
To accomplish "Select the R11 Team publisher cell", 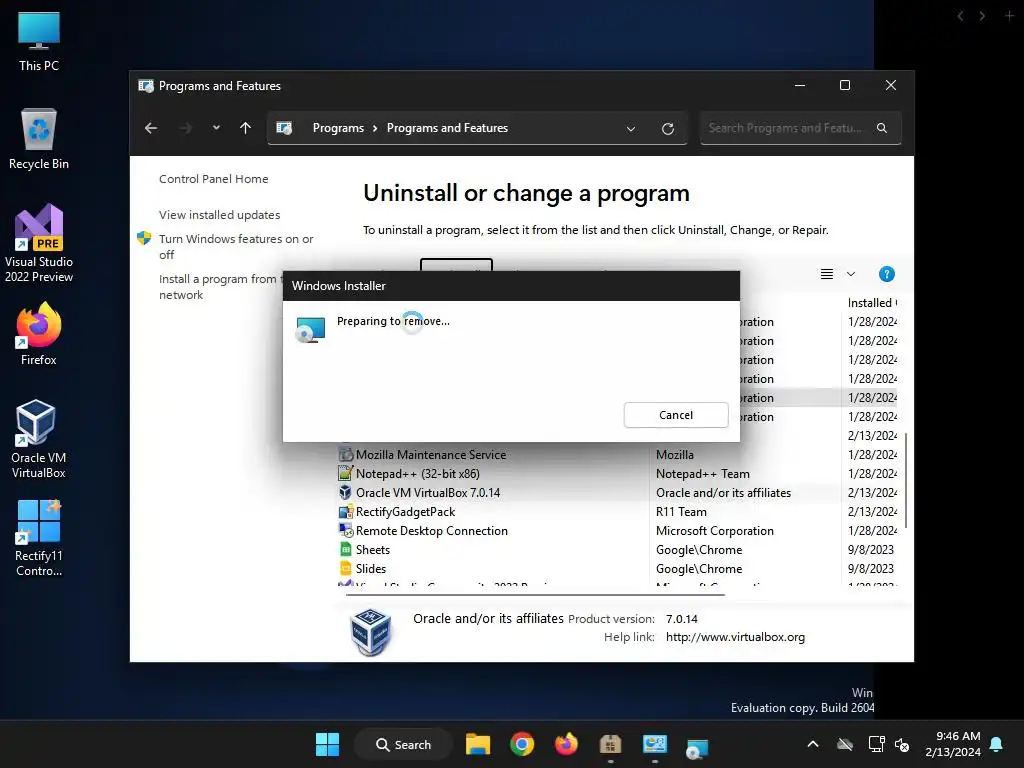I will click(681, 511).
